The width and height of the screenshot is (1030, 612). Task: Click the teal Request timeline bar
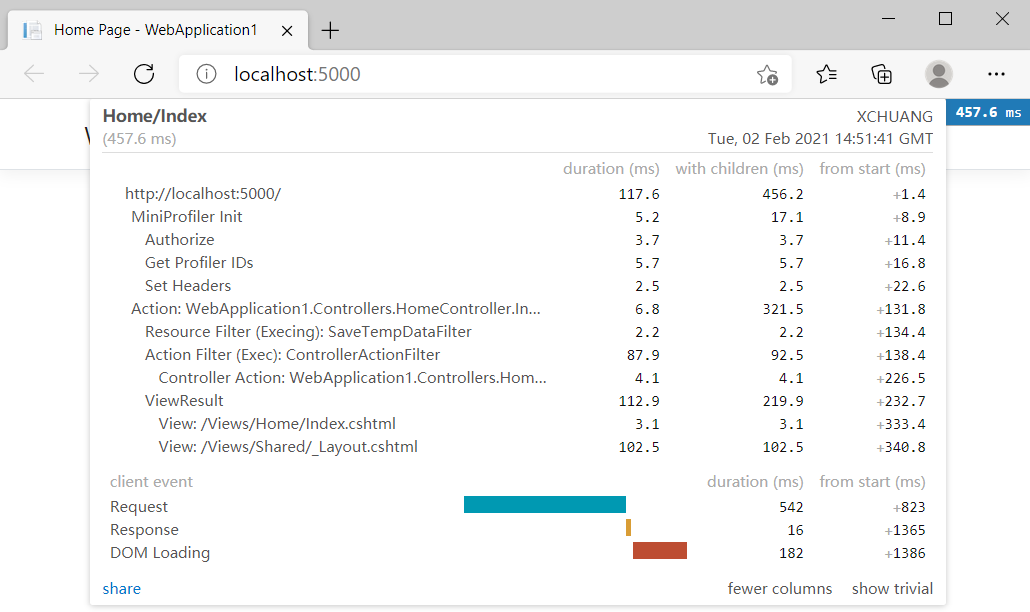544,504
